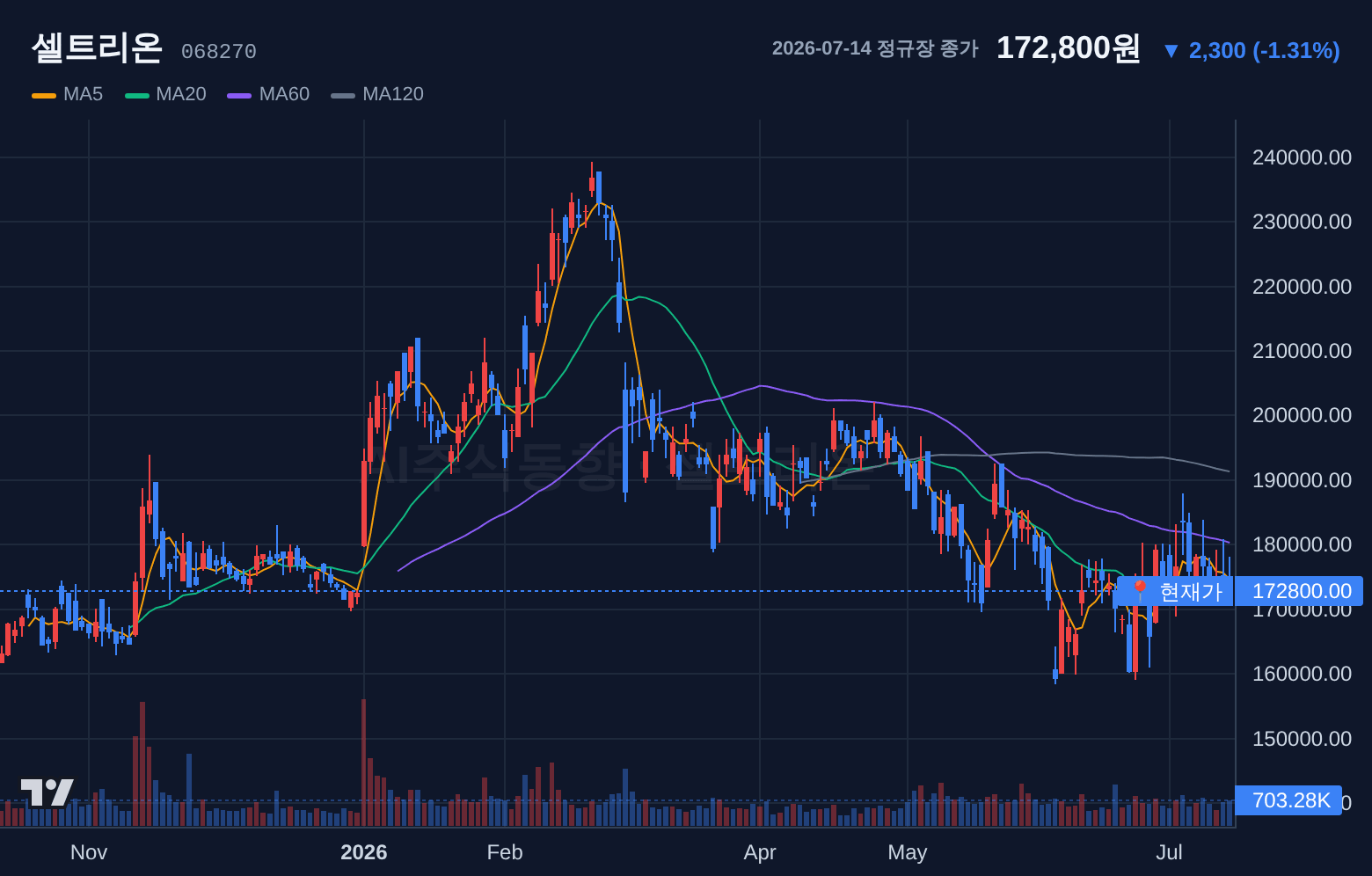The image size is (1372, 876).
Task: Select the Jul label on time axis
Action: [x=1170, y=852]
